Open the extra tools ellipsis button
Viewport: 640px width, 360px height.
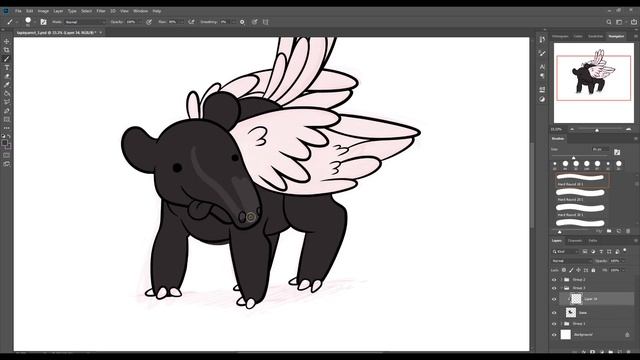(7, 128)
